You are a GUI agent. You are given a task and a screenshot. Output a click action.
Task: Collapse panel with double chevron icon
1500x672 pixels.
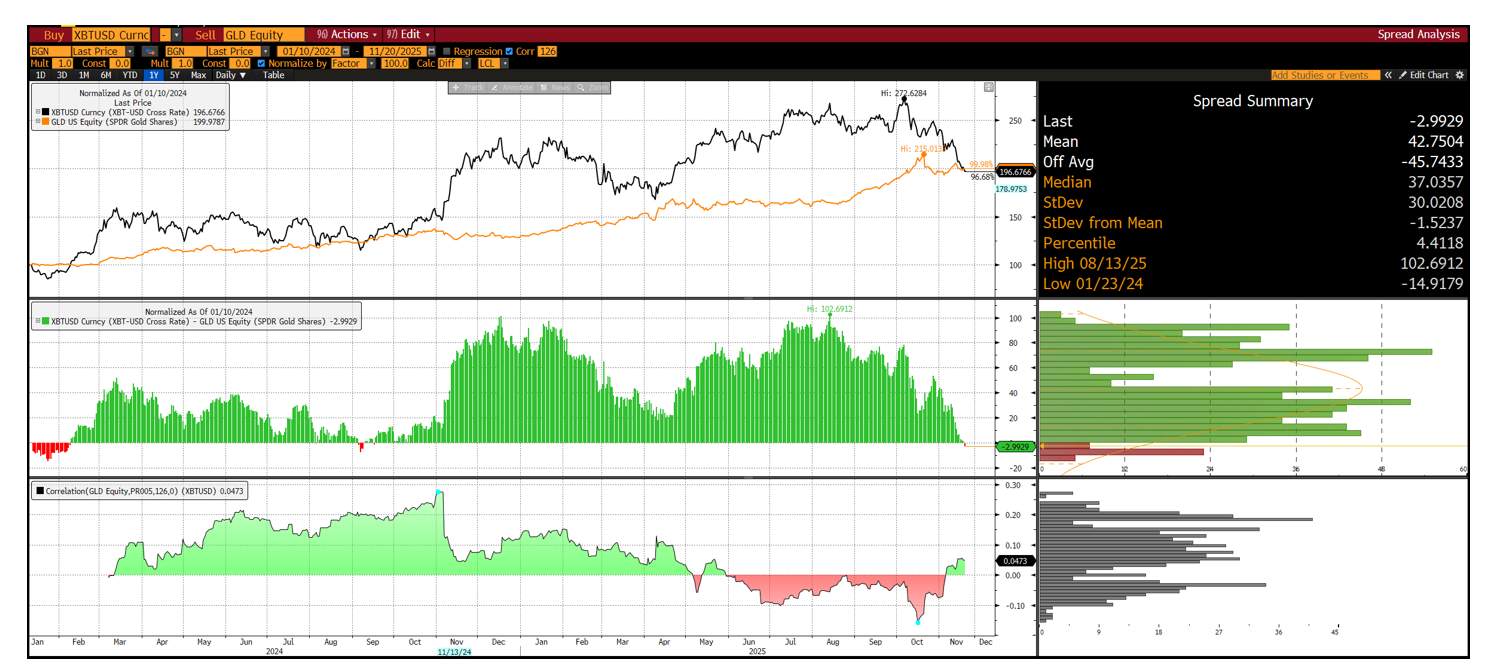point(1388,75)
